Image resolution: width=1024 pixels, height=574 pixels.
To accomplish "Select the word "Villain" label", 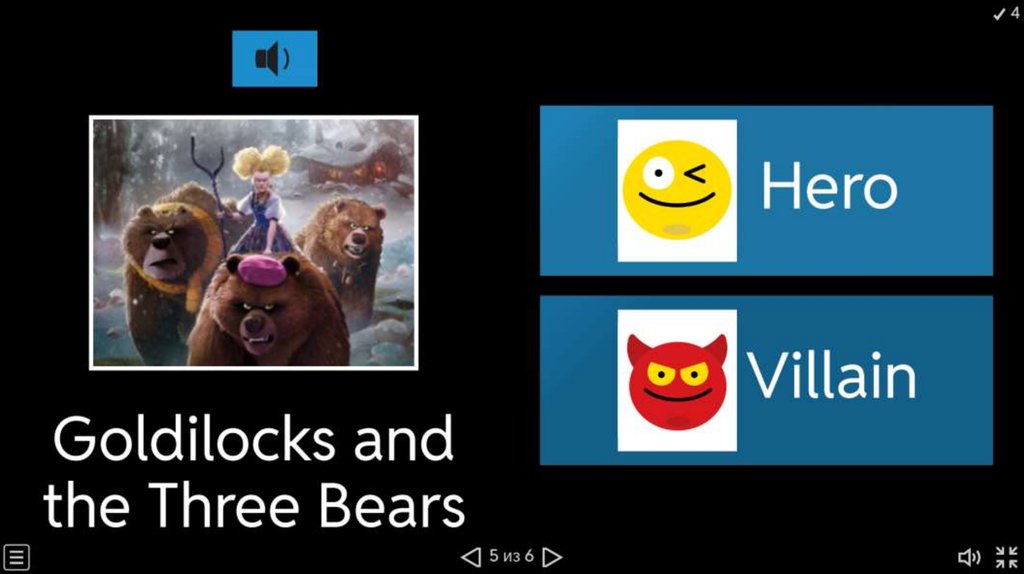I will pos(831,375).
